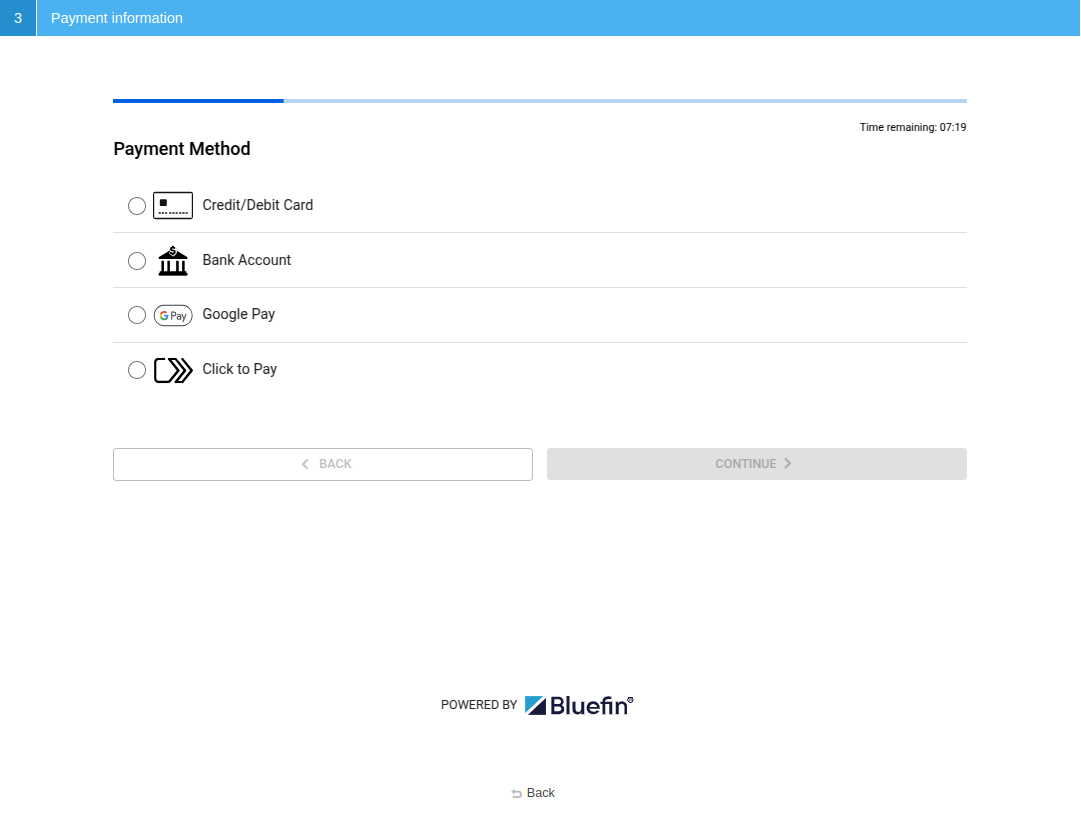Click the payment step progress bar

point(540,101)
